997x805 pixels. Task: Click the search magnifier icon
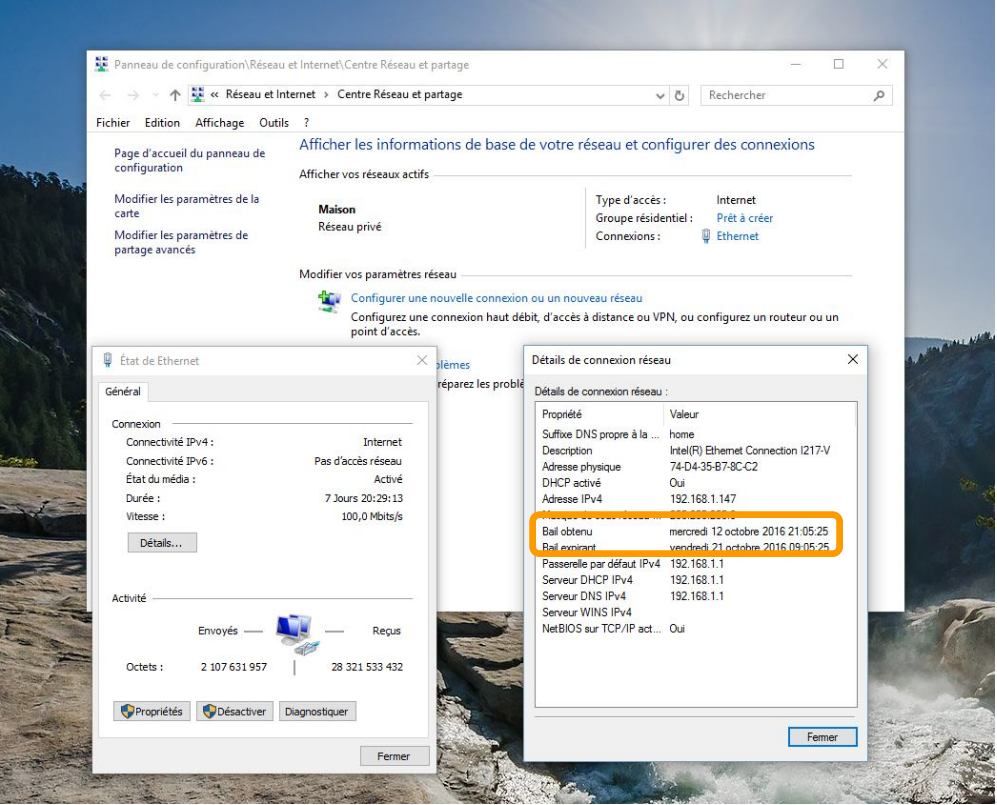[x=878, y=95]
